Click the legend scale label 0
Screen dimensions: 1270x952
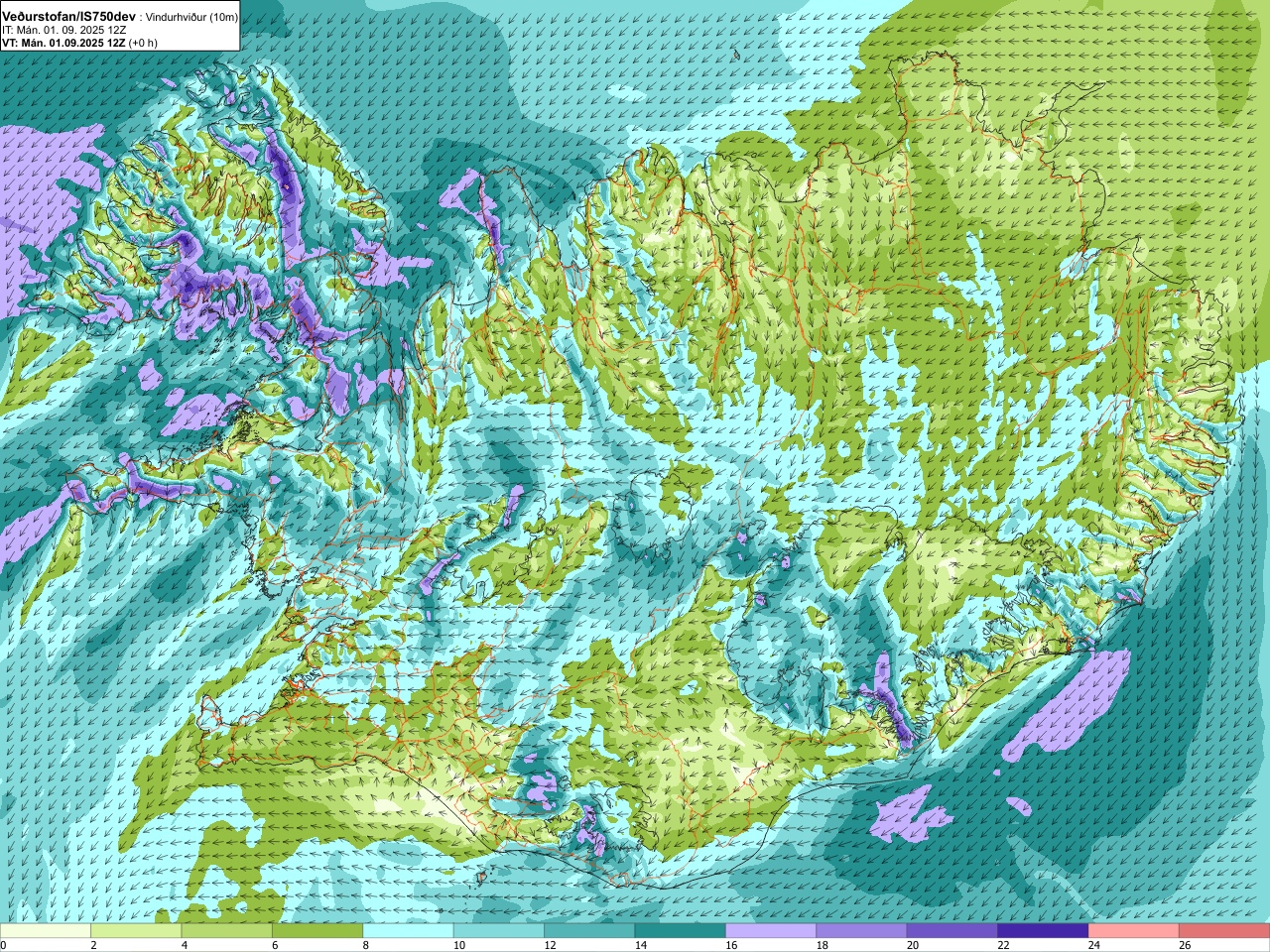coord(4,945)
